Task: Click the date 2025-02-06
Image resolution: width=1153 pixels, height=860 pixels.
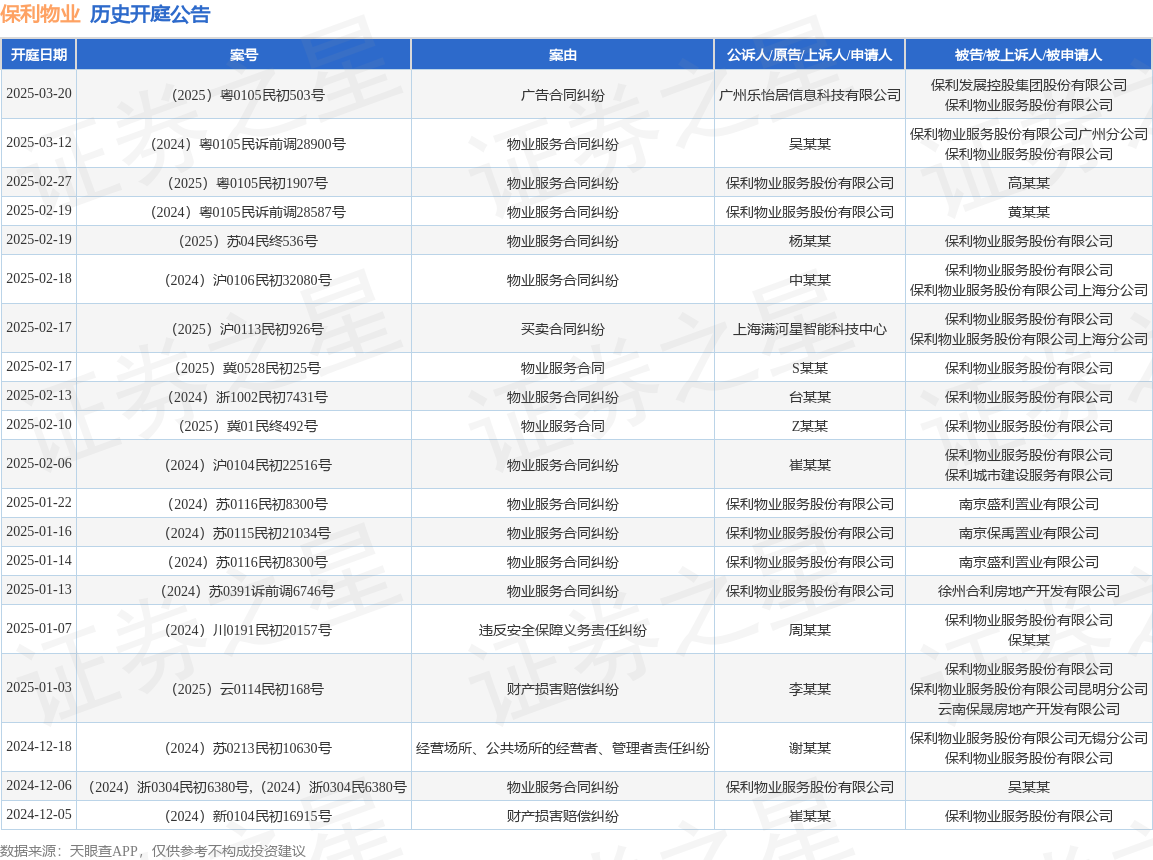Action: (x=39, y=463)
